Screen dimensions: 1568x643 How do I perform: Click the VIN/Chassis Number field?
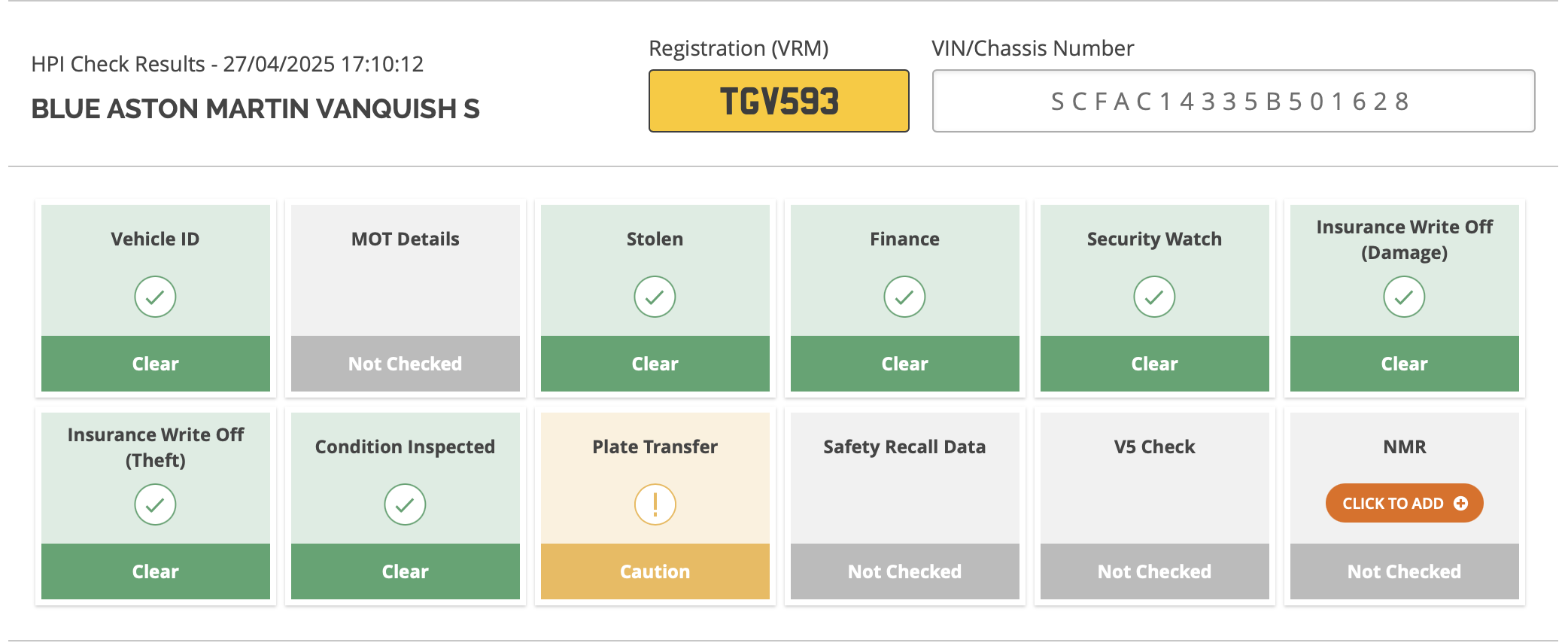[x=1233, y=101]
